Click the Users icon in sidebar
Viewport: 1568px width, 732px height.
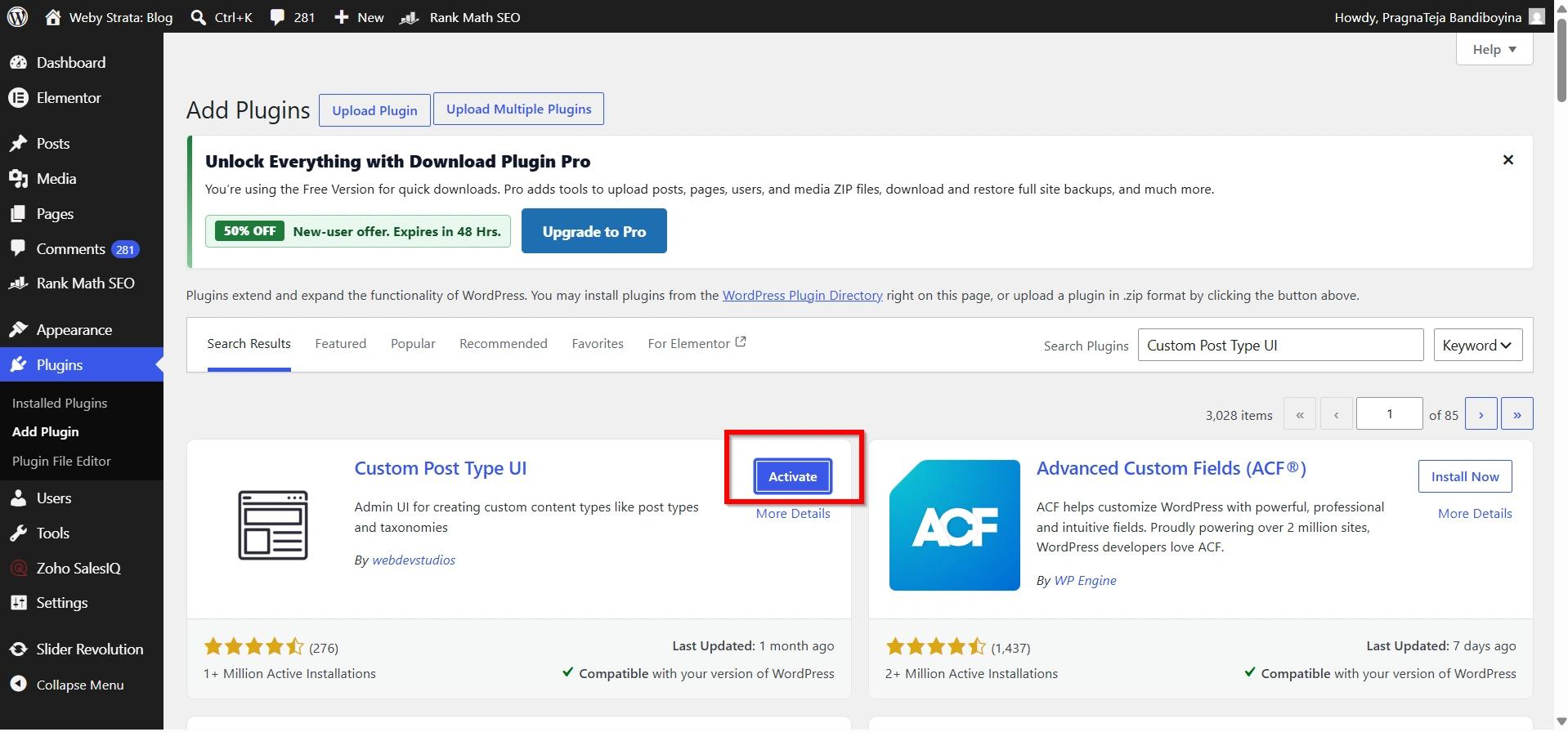tap(18, 498)
